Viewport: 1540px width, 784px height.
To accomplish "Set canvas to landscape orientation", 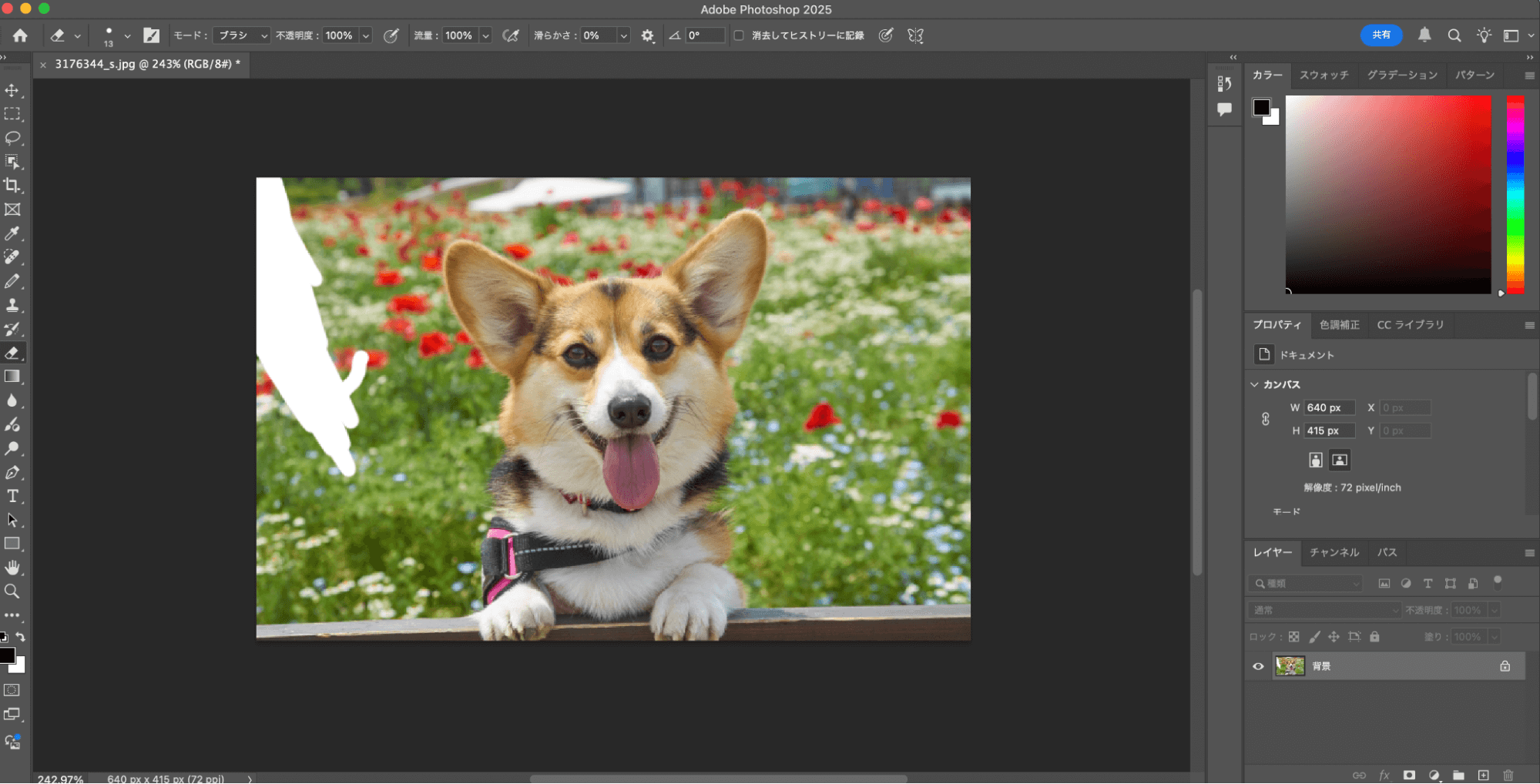I will (x=1339, y=460).
